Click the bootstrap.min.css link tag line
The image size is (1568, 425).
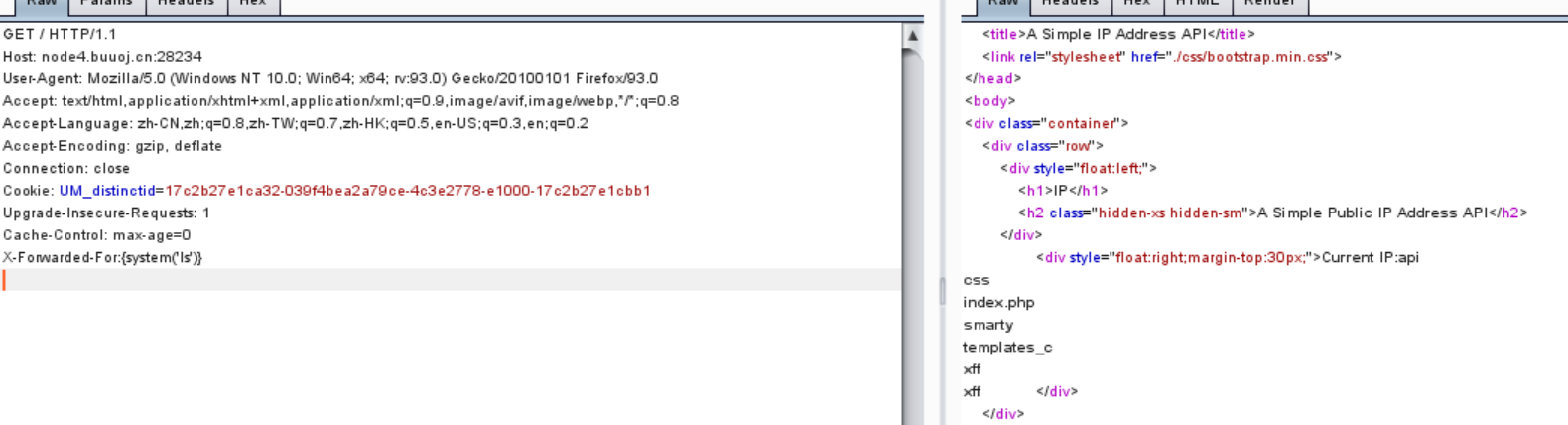(1161, 57)
